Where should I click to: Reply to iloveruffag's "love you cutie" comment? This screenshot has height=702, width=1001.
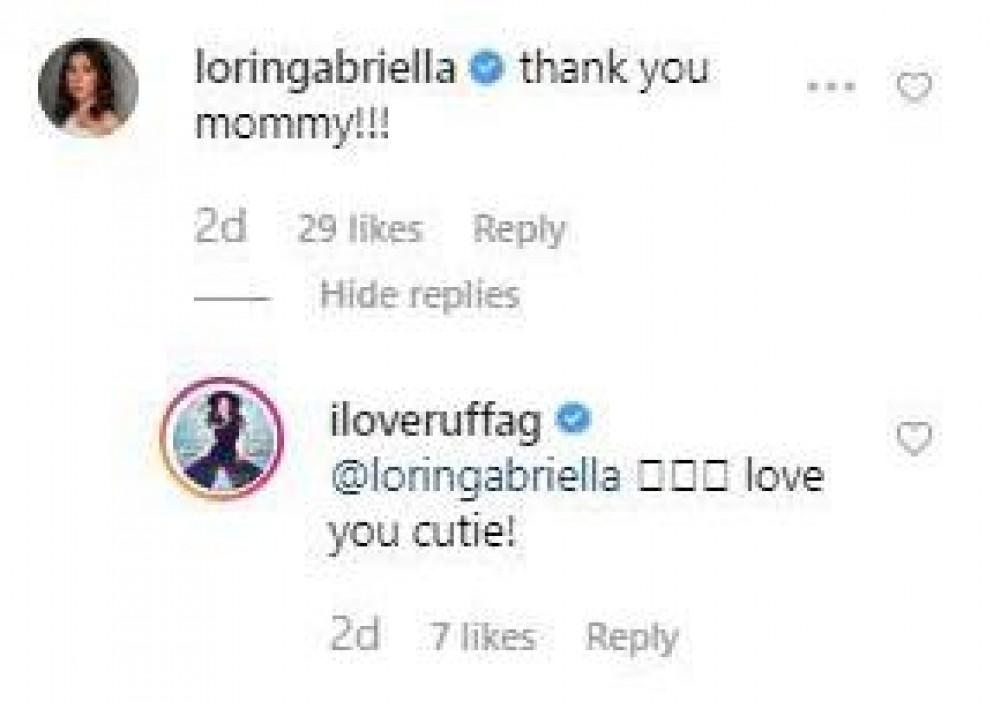tap(631, 637)
